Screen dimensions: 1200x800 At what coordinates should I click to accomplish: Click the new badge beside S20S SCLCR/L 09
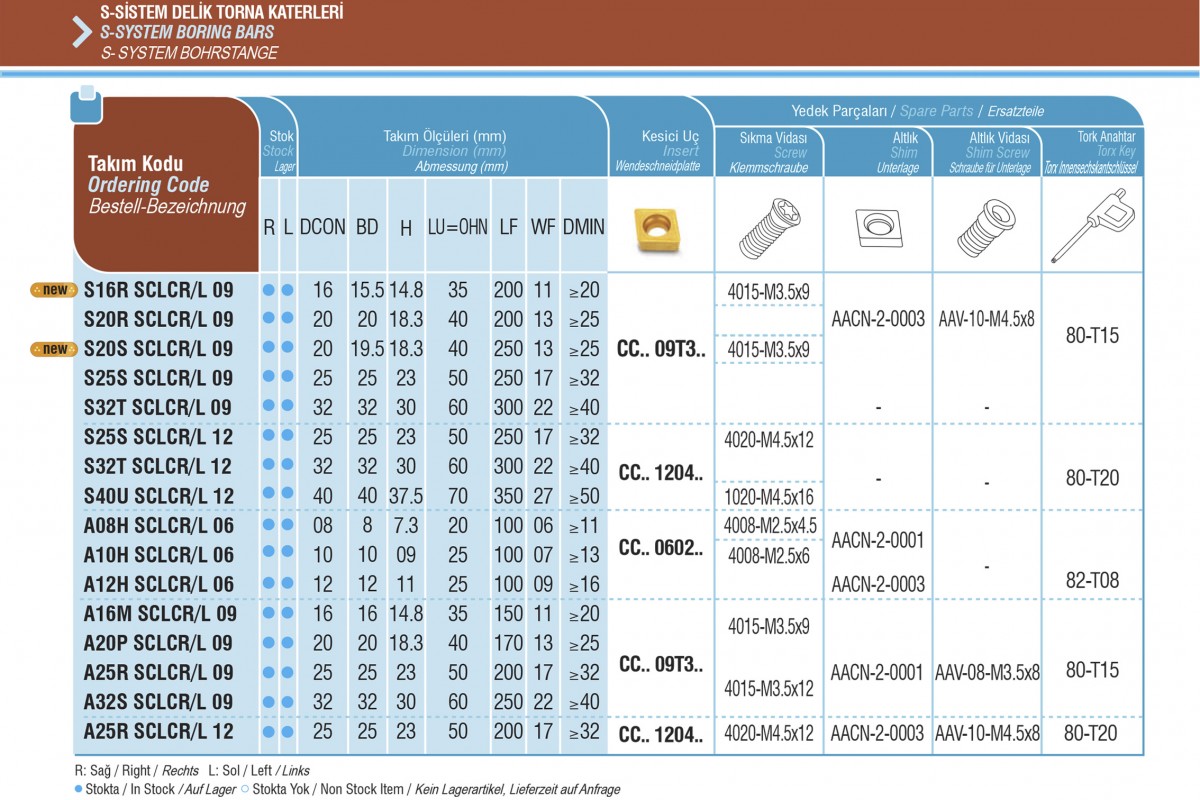pyautogui.click(x=55, y=349)
